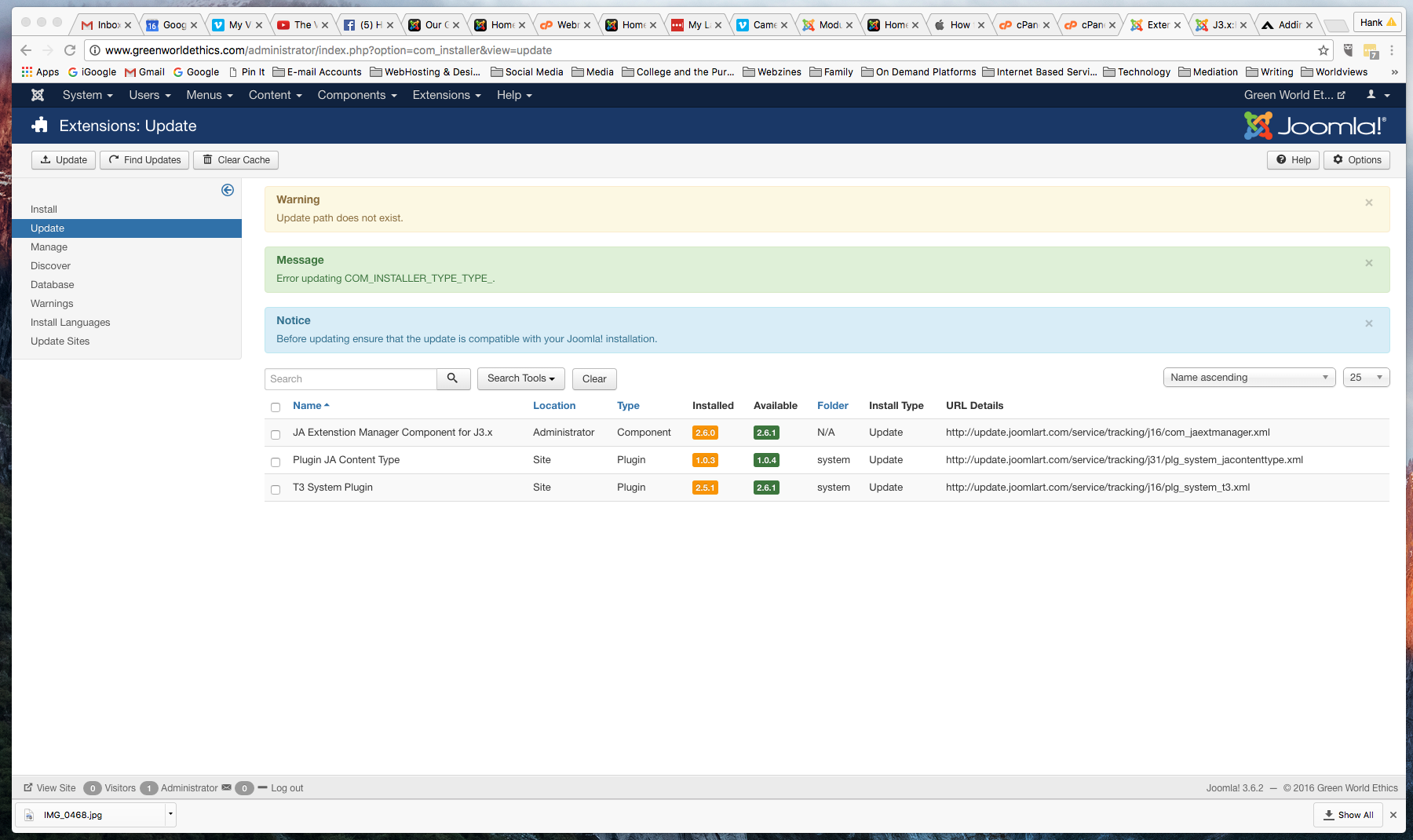Collapse sidebar with the blue arrow icon
The height and width of the screenshot is (840, 1413).
point(228,190)
